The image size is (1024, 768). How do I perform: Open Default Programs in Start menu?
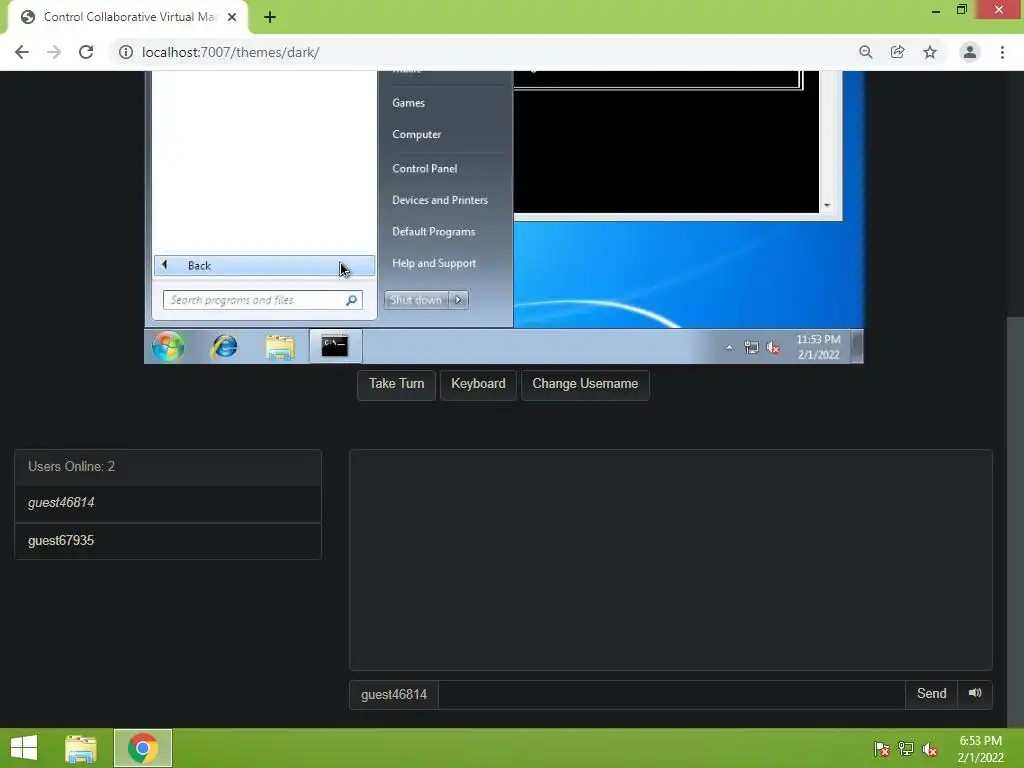[x=434, y=231]
